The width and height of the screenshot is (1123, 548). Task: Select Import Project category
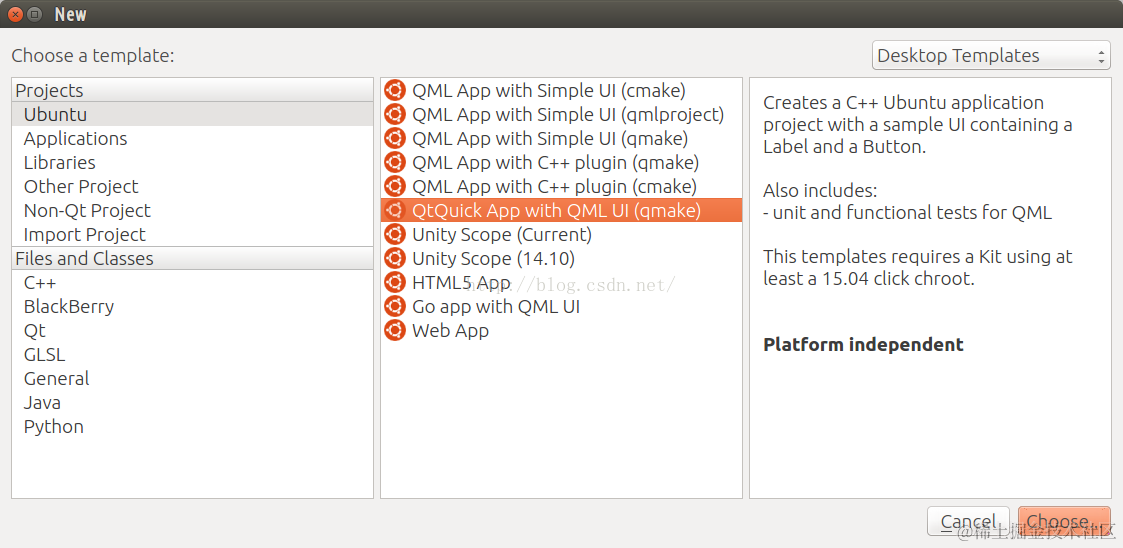(85, 235)
